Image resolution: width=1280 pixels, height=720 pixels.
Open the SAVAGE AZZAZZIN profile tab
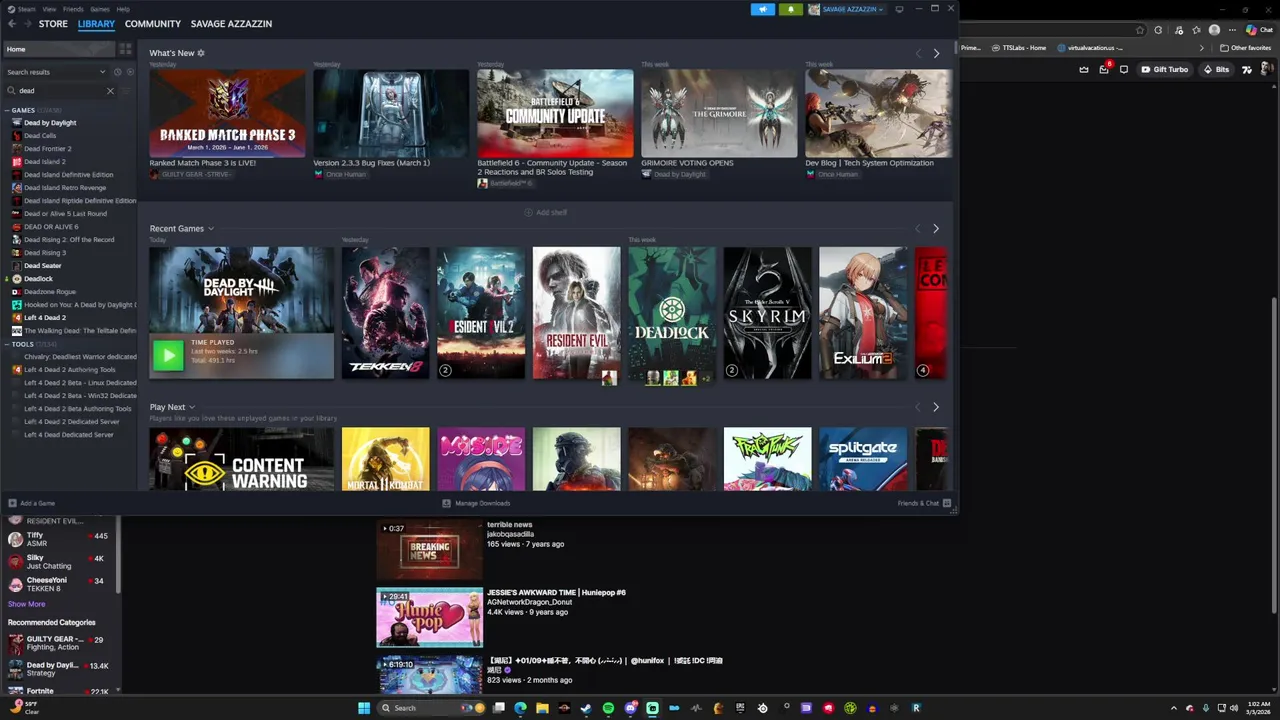231,24
